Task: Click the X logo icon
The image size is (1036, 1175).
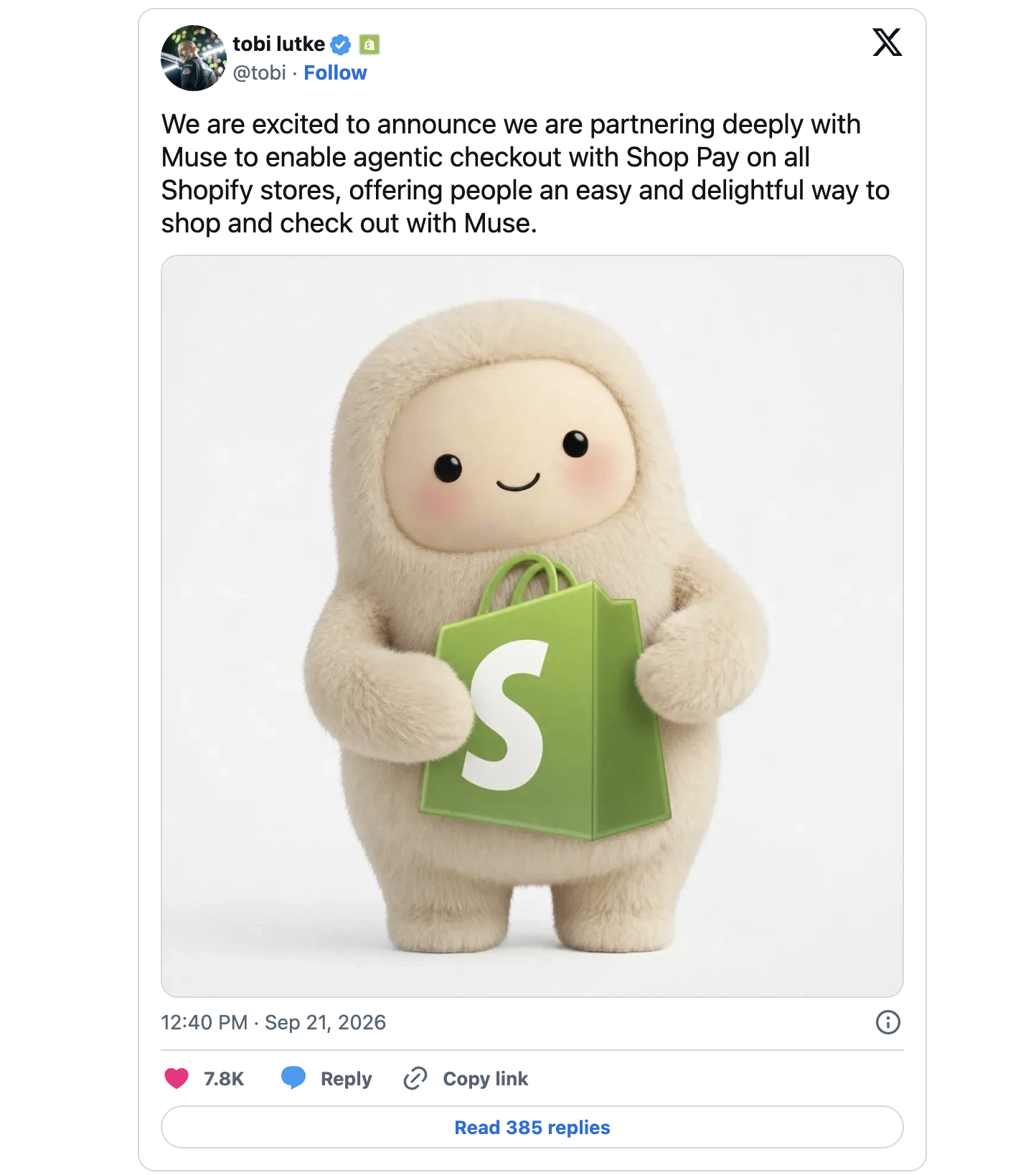Action: point(887,42)
